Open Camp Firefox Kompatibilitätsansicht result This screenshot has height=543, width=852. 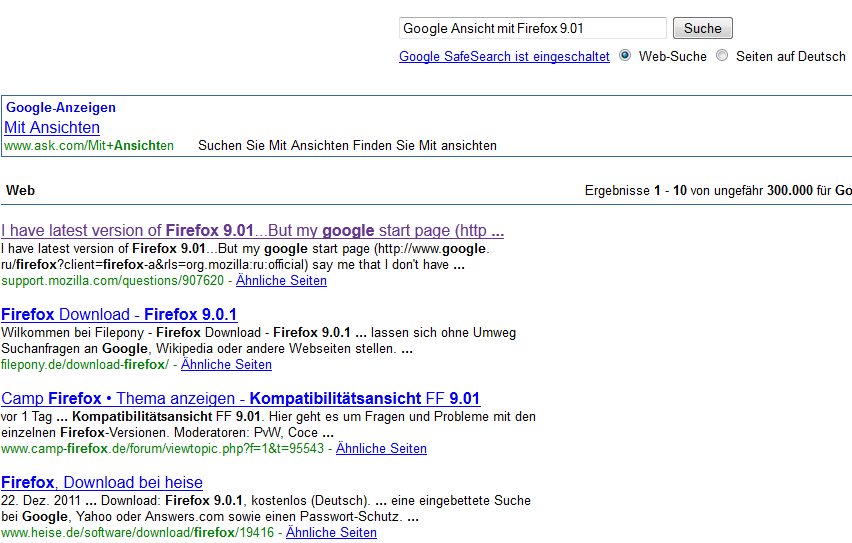(x=241, y=399)
